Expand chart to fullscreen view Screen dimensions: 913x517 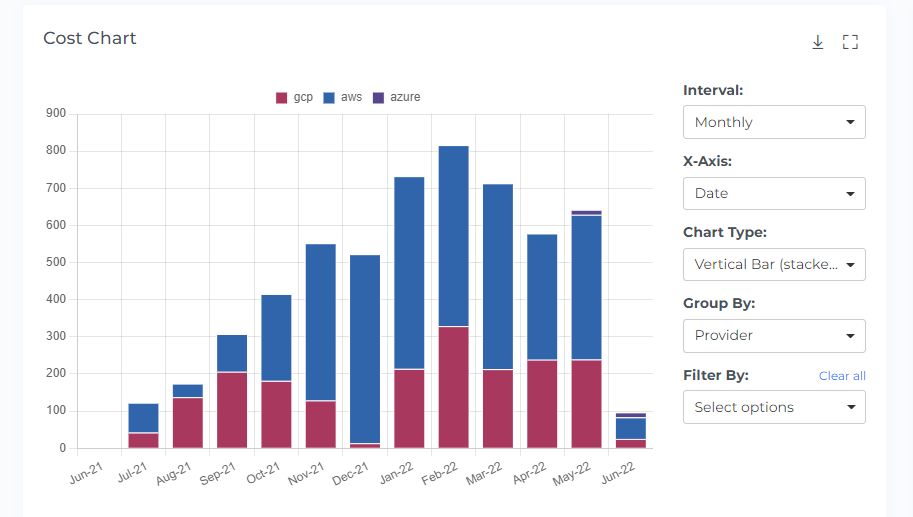click(850, 42)
